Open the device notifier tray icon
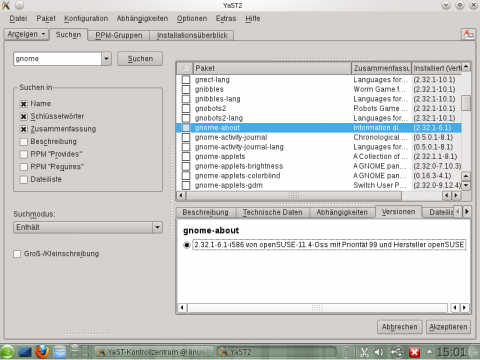The width and height of the screenshot is (480, 360). (397, 352)
